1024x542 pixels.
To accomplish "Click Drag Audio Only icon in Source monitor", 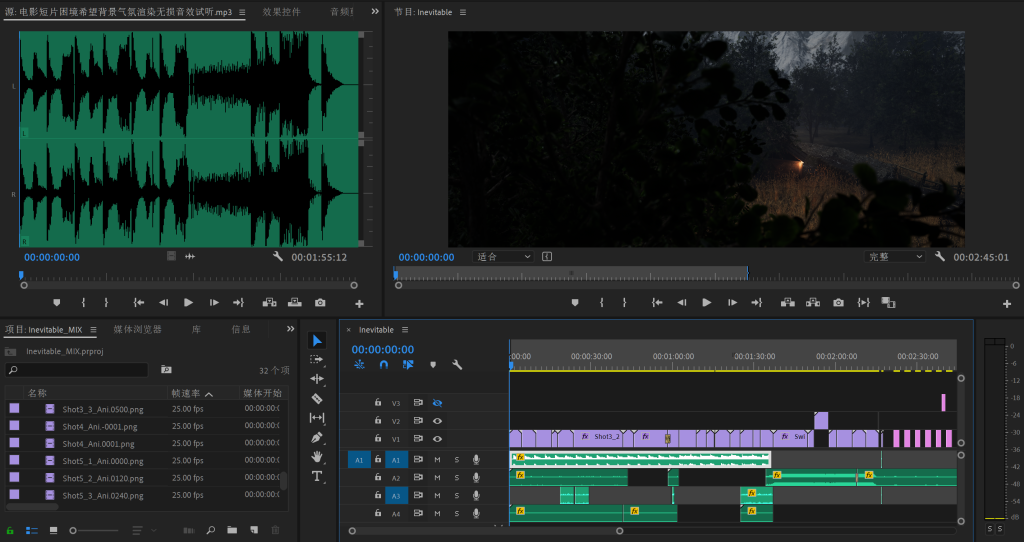I will click(x=190, y=257).
